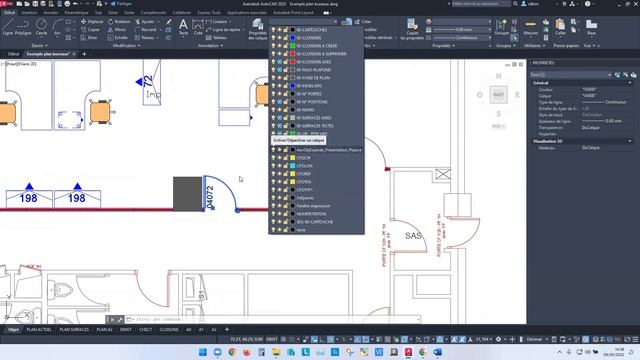Add a new layout with plus button
This screenshot has height=360, width=640.
(x=227, y=329)
